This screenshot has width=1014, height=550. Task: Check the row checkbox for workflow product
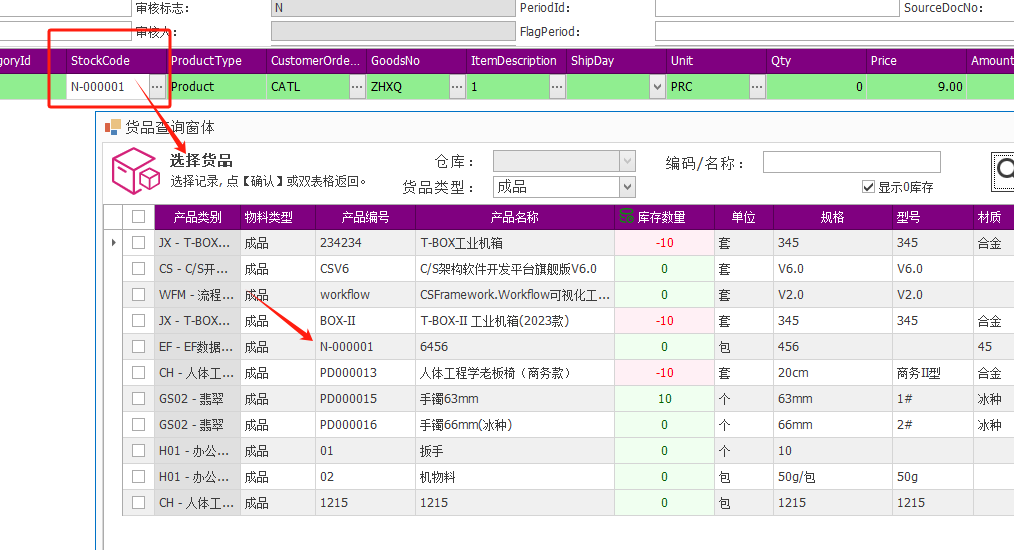tap(138, 294)
